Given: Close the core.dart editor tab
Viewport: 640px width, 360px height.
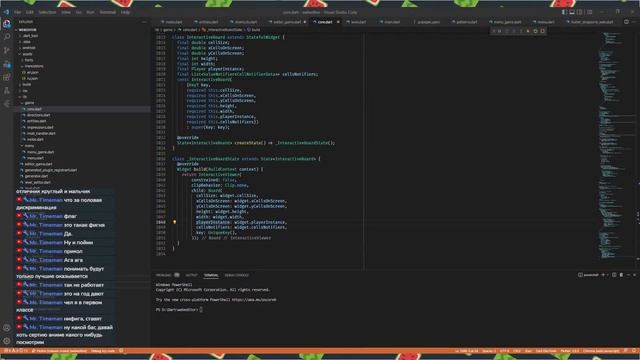Looking at the screenshot, I should point(338,22).
